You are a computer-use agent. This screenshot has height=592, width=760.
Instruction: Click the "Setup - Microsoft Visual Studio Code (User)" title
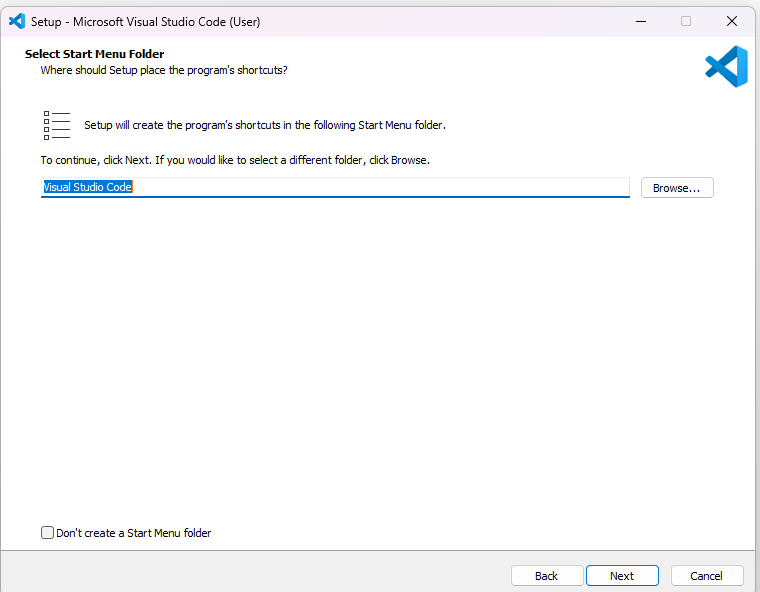[145, 22]
